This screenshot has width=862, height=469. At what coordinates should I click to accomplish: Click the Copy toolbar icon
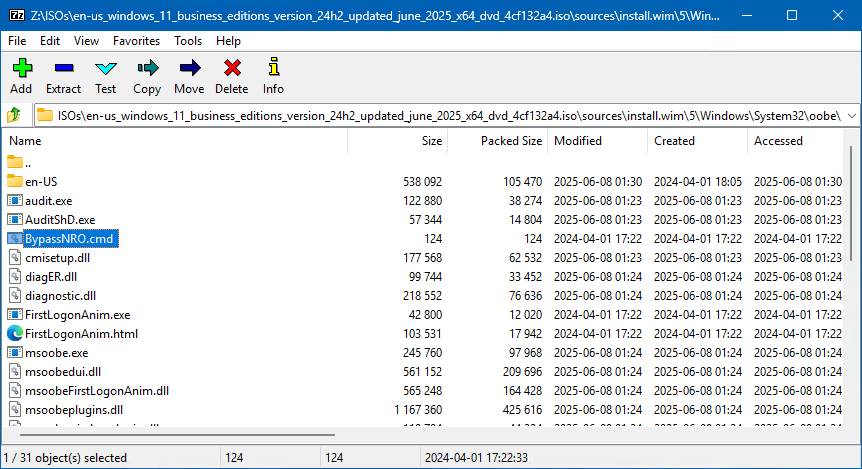[x=147, y=68]
